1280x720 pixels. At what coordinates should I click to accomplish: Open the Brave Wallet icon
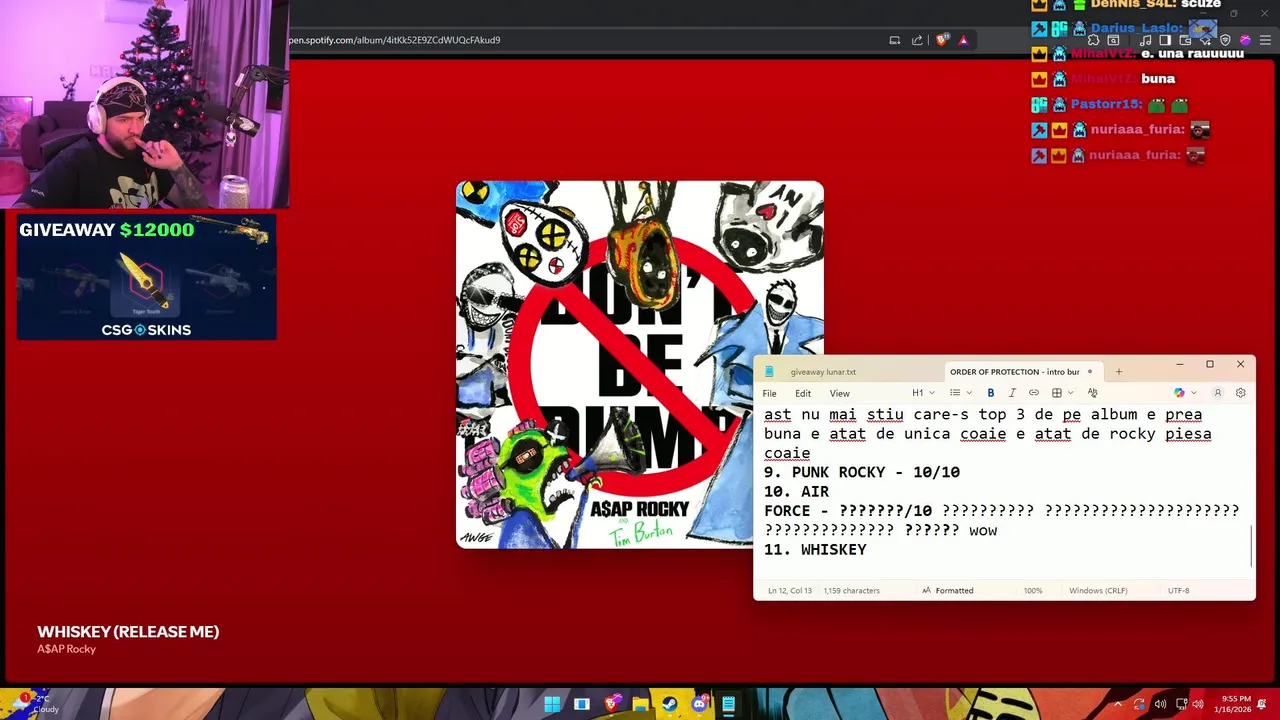(x=1185, y=40)
